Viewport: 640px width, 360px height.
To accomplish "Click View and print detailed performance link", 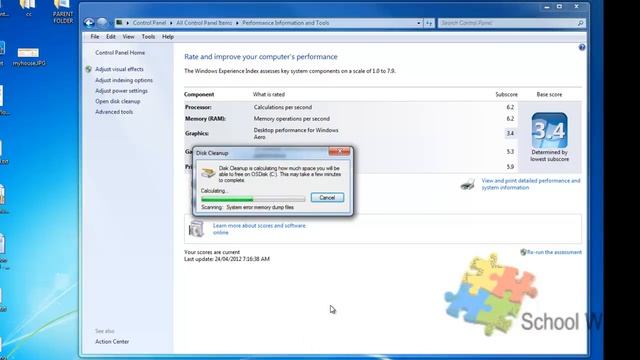I will (x=531, y=184).
